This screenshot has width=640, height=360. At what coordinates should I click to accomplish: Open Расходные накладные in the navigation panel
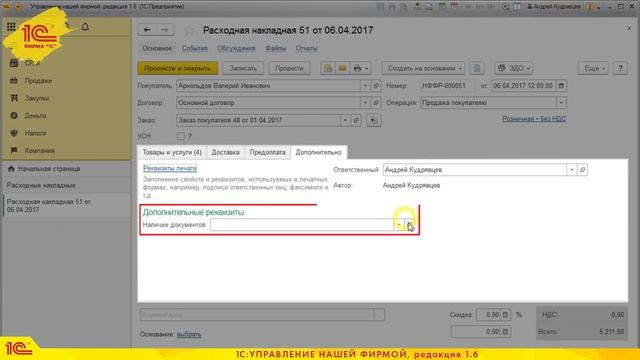tap(41, 185)
